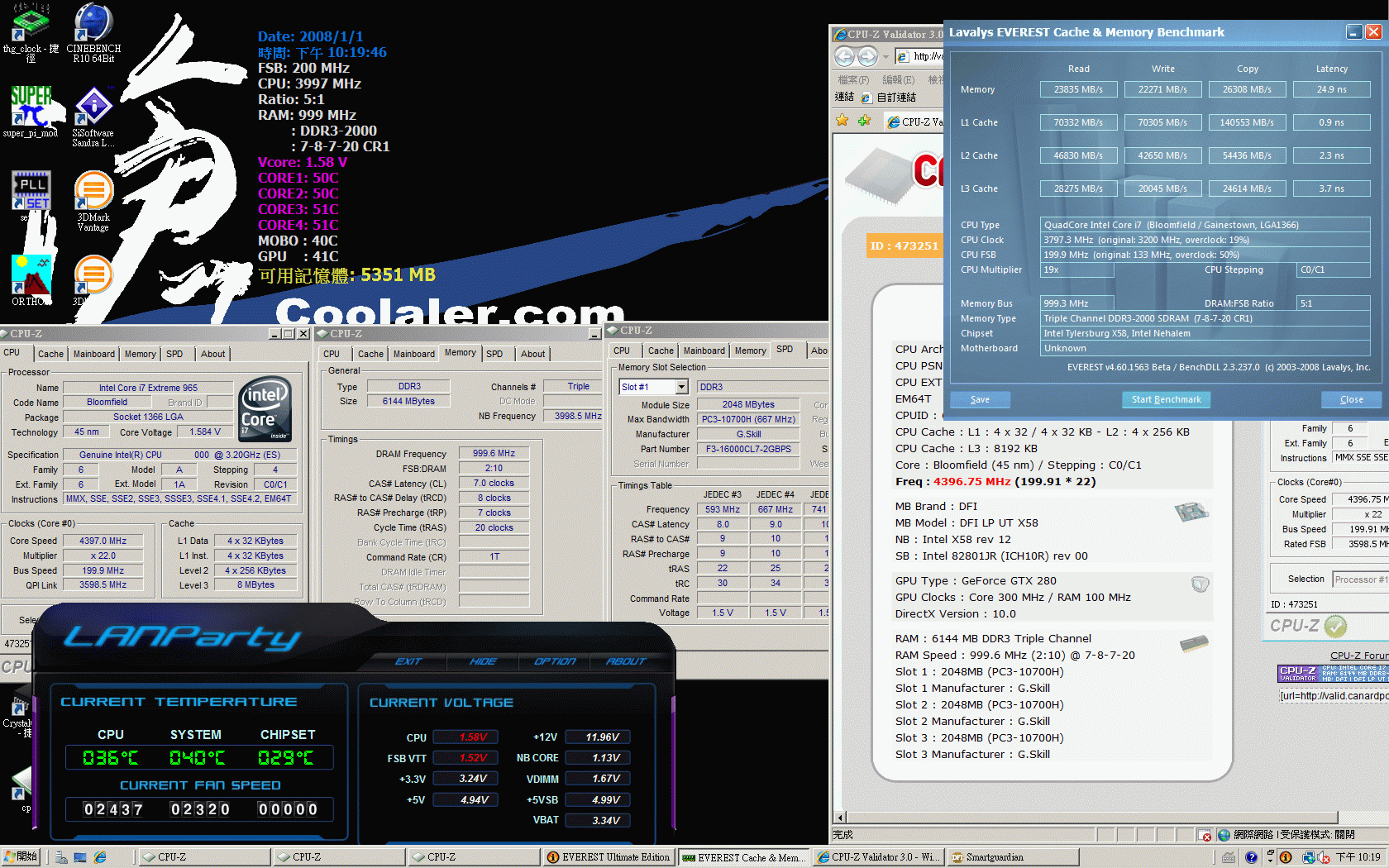Open the 檔案(F) menu in Internet Explorer

point(853,80)
